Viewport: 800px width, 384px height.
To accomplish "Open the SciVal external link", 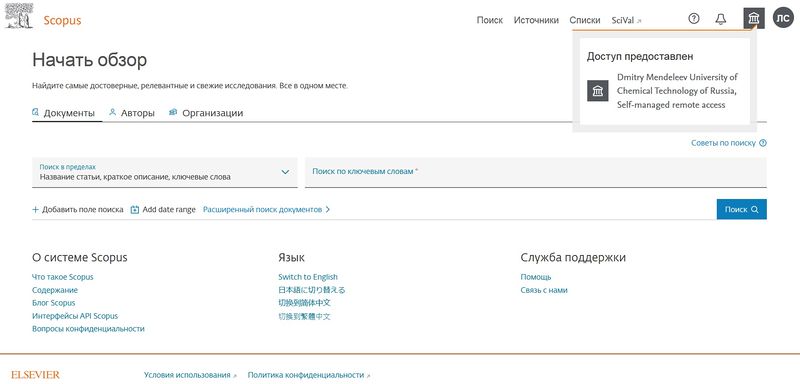I will click(x=627, y=20).
